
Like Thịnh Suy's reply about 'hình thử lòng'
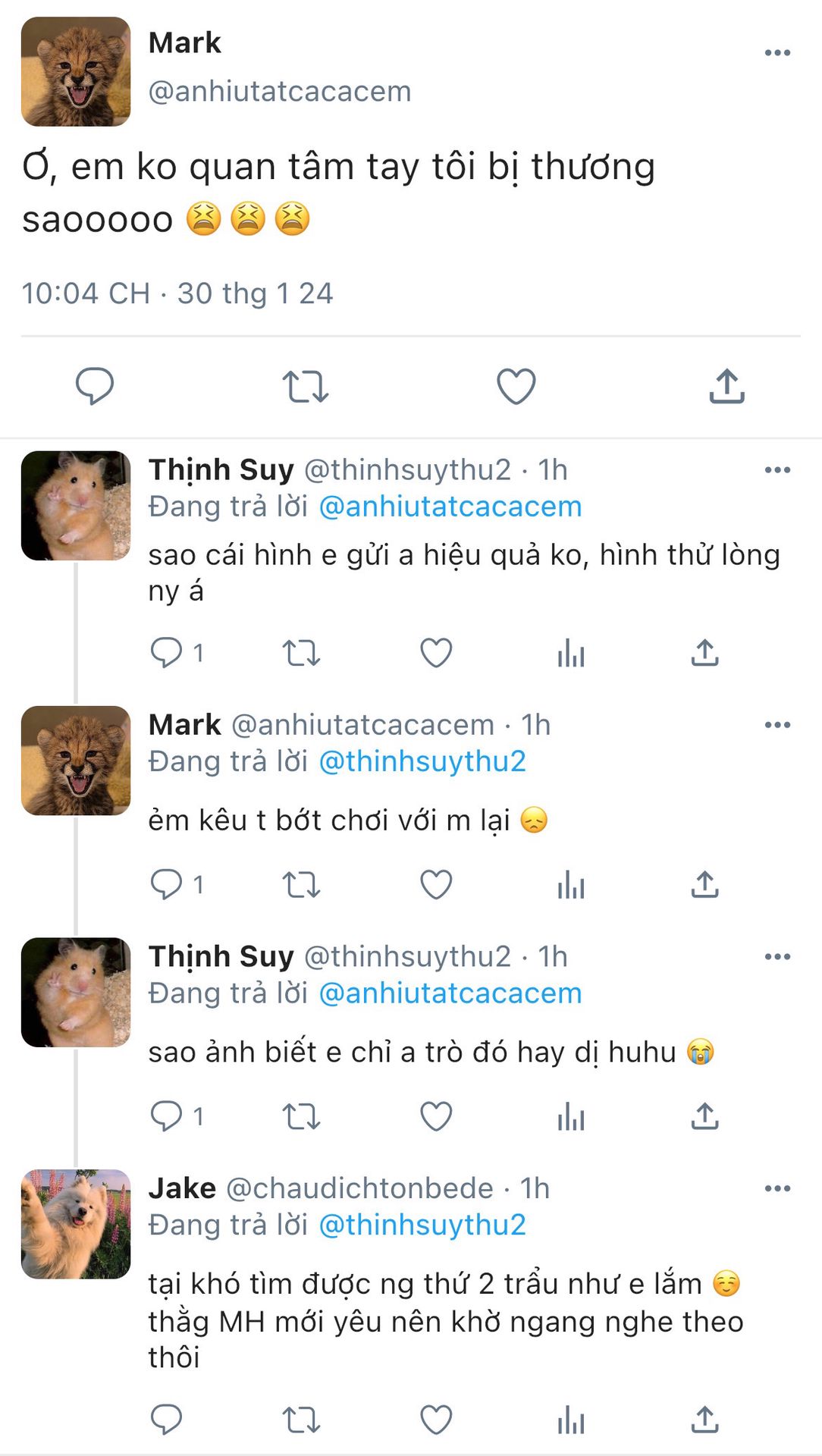436,653
